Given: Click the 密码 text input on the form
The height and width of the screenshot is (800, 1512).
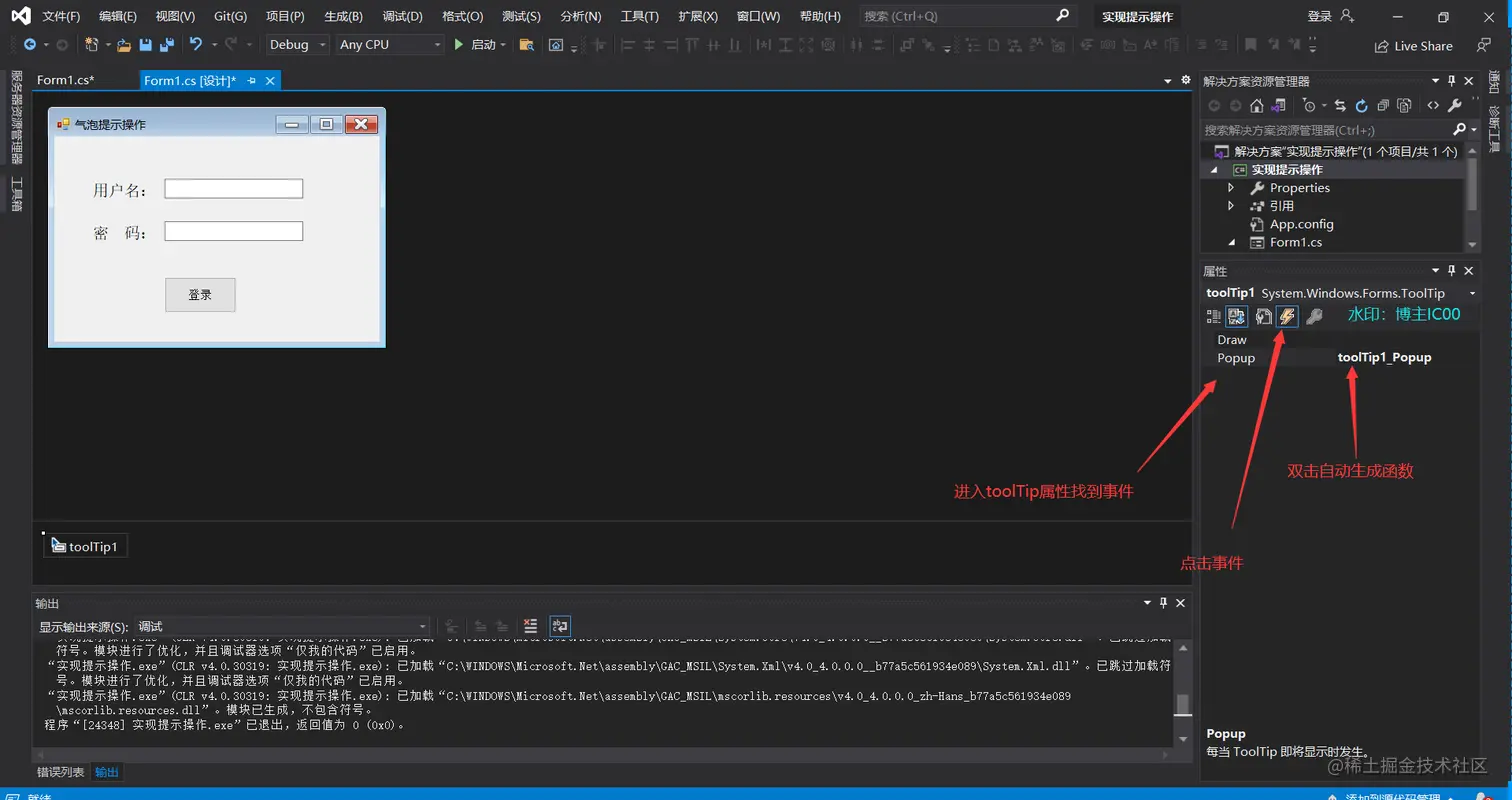Looking at the screenshot, I should click(x=233, y=231).
